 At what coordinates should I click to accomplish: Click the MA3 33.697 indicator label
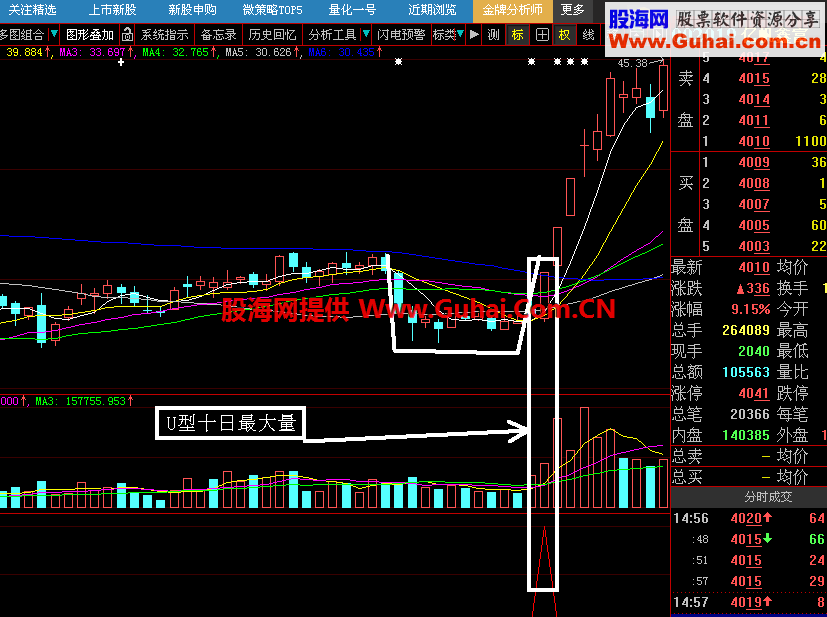(x=95, y=52)
